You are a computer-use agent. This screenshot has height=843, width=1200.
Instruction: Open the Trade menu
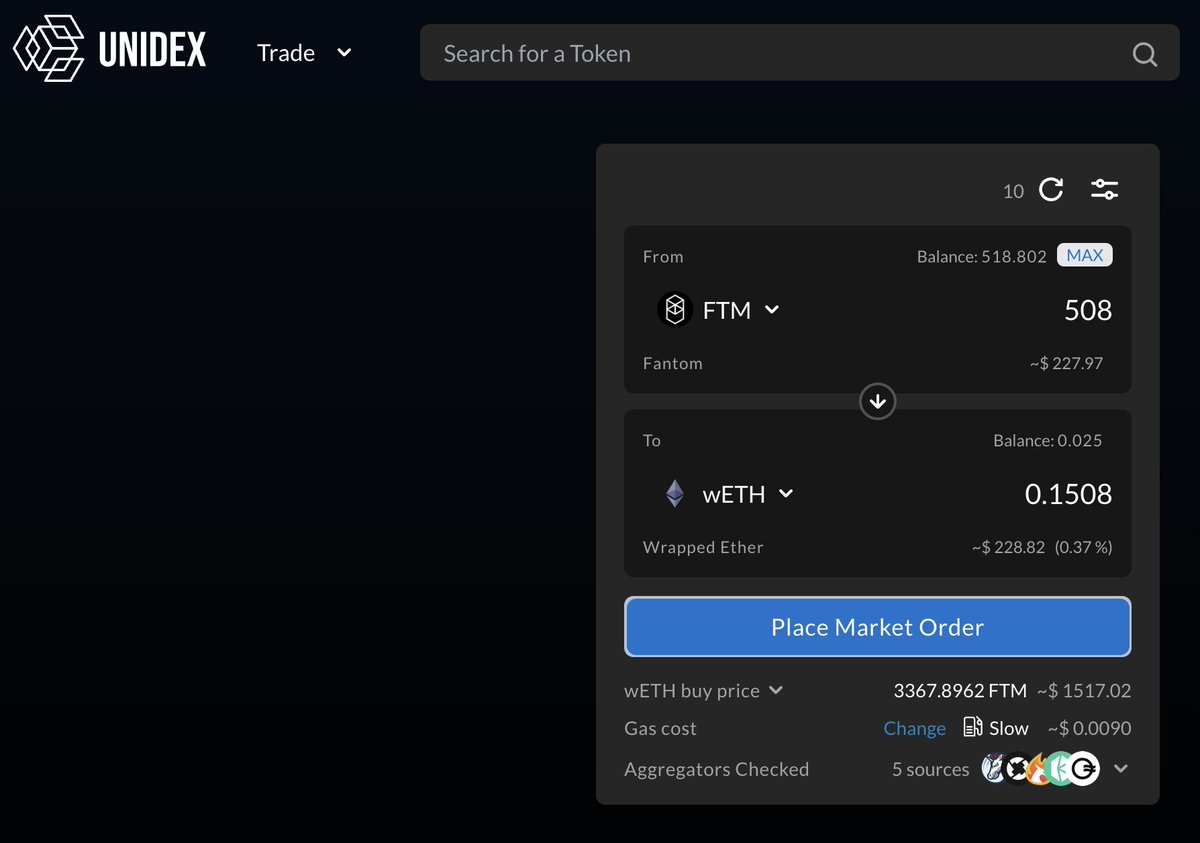[x=304, y=53]
